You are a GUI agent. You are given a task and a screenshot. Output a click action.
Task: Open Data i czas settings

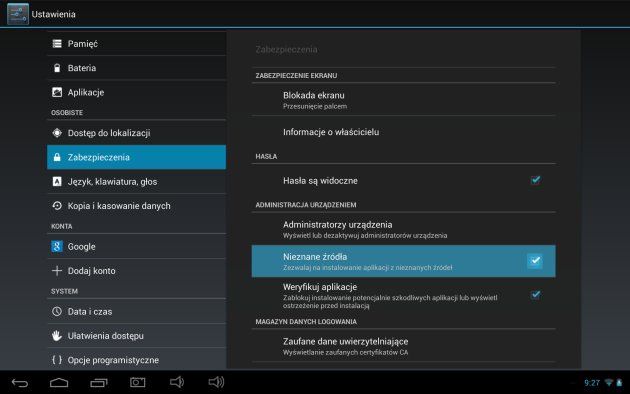pyautogui.click(x=136, y=311)
